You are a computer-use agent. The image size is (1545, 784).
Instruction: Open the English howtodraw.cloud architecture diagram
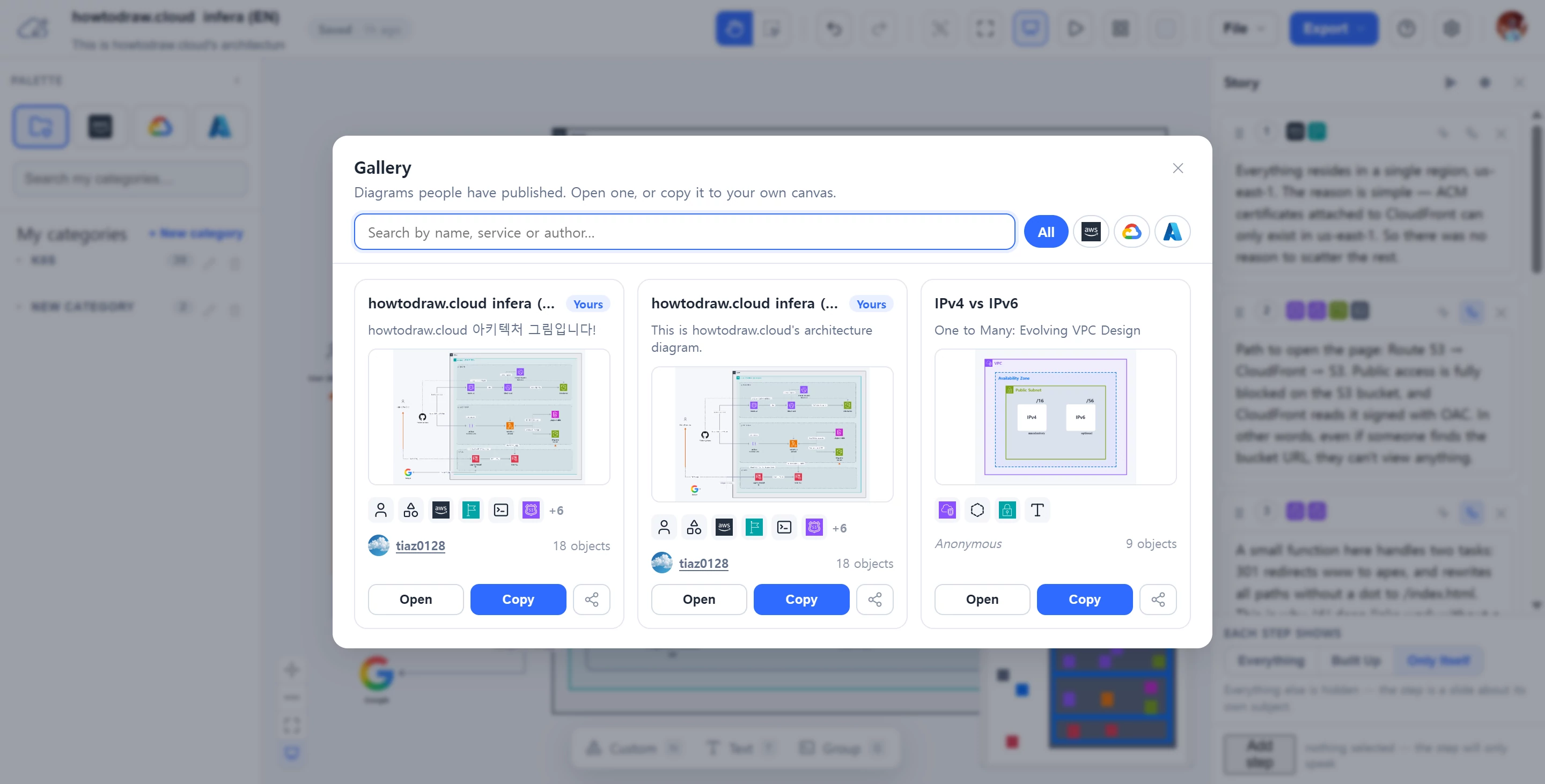click(698, 600)
